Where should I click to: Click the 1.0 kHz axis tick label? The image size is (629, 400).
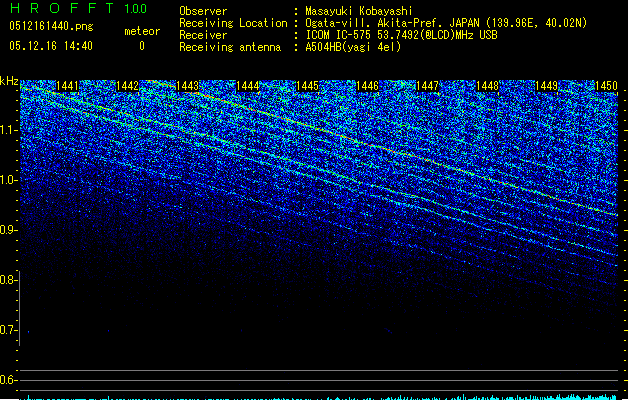pyautogui.click(x=8, y=180)
